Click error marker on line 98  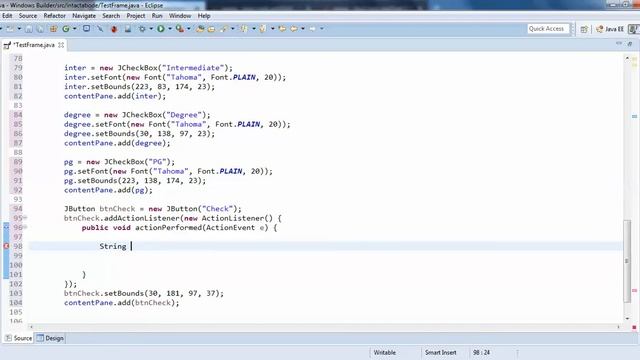coord(6,246)
